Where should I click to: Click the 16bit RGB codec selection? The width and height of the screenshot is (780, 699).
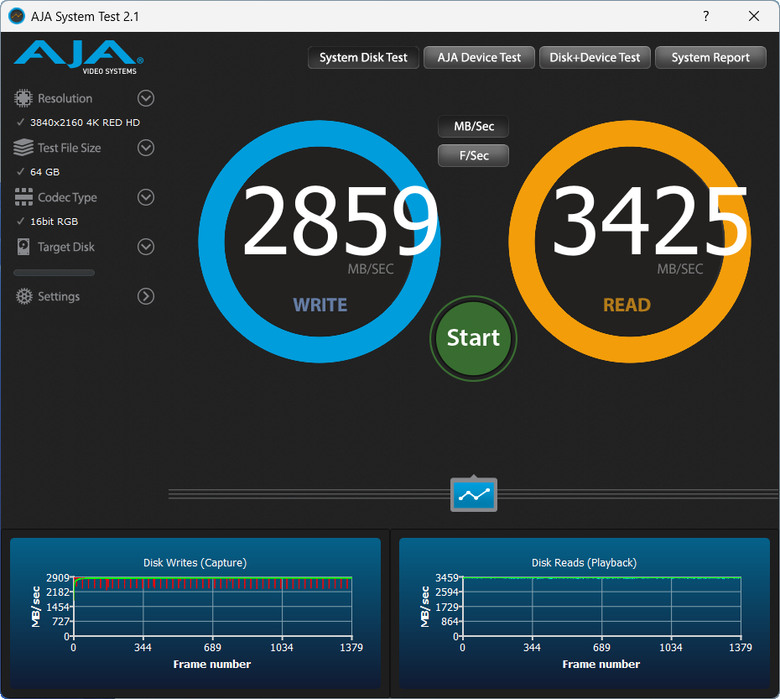pyautogui.click(x=54, y=221)
